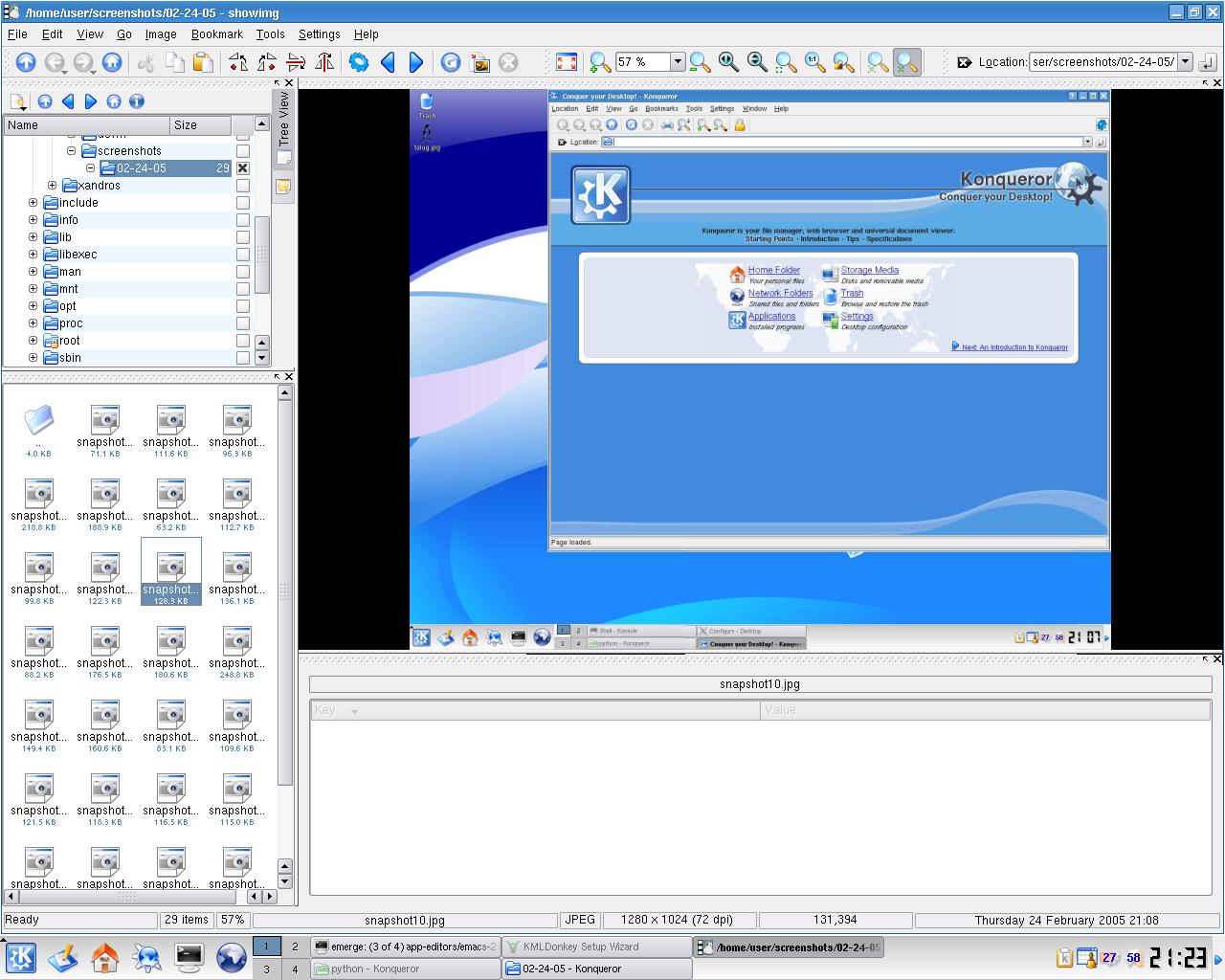The image size is (1225, 980).
Task: Click the picture icon beside Reload
Action: tap(479, 62)
